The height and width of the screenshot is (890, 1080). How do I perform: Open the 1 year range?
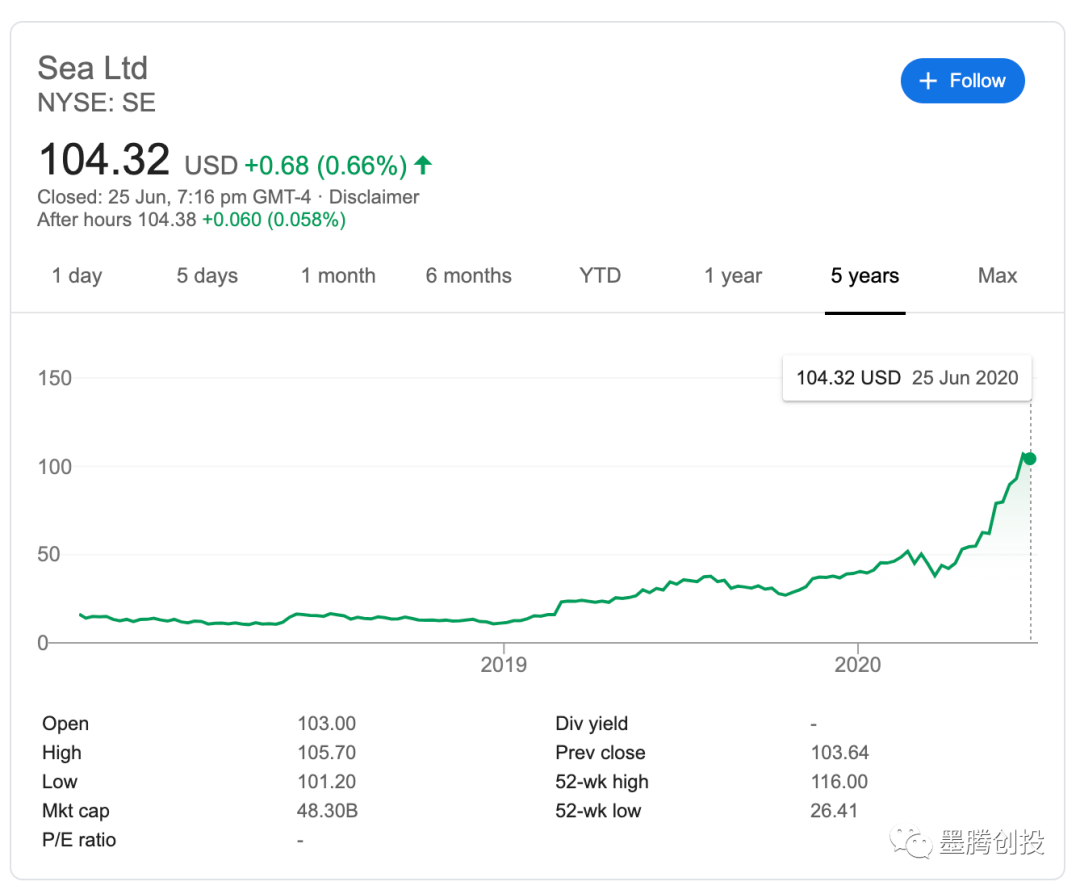click(x=733, y=276)
